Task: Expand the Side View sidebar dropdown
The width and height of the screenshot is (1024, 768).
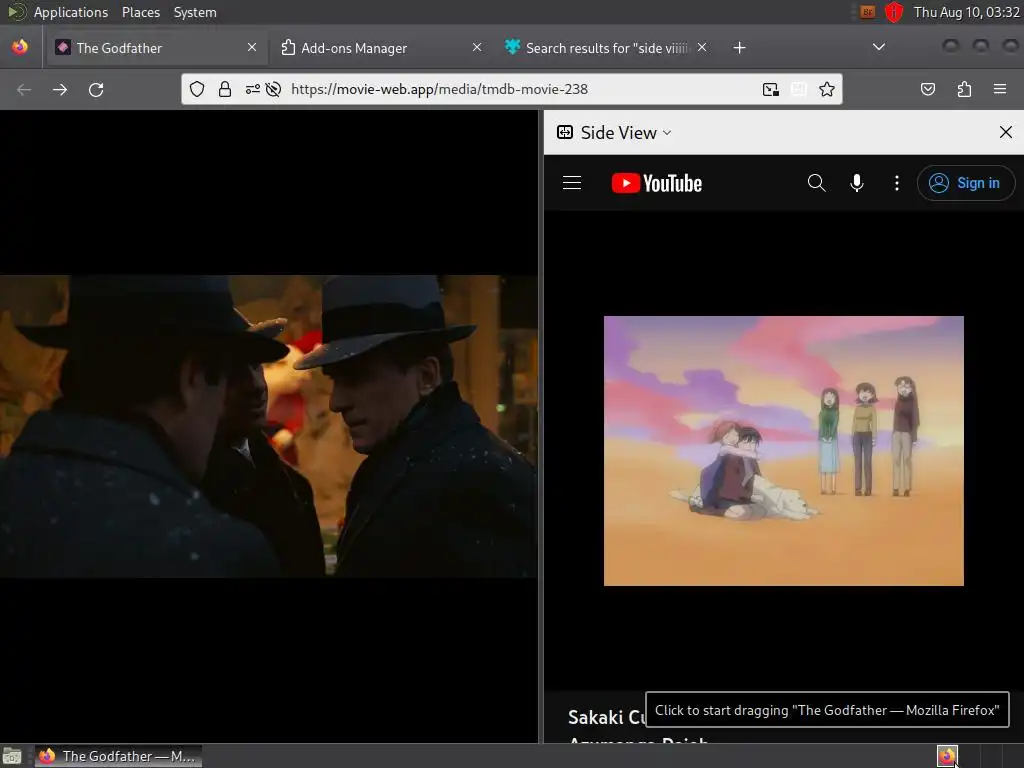Action: tap(614, 133)
